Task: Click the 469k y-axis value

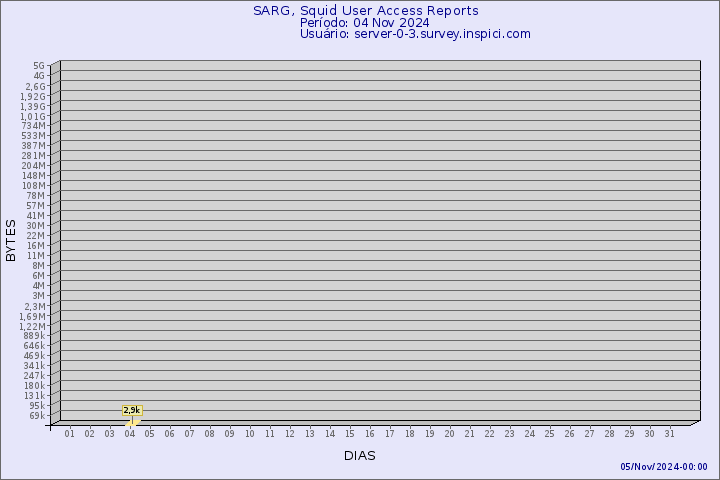Action: tap(34, 356)
